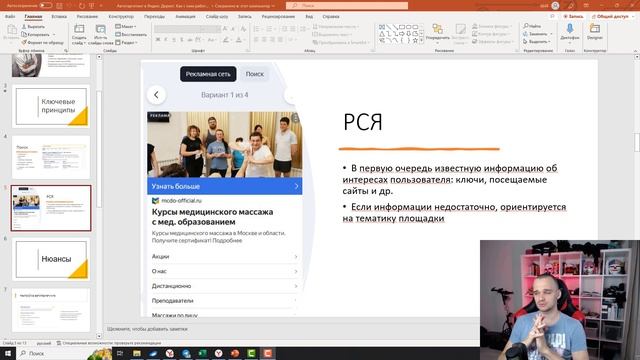Click the Рекламная сеть tab on slide

(208, 74)
